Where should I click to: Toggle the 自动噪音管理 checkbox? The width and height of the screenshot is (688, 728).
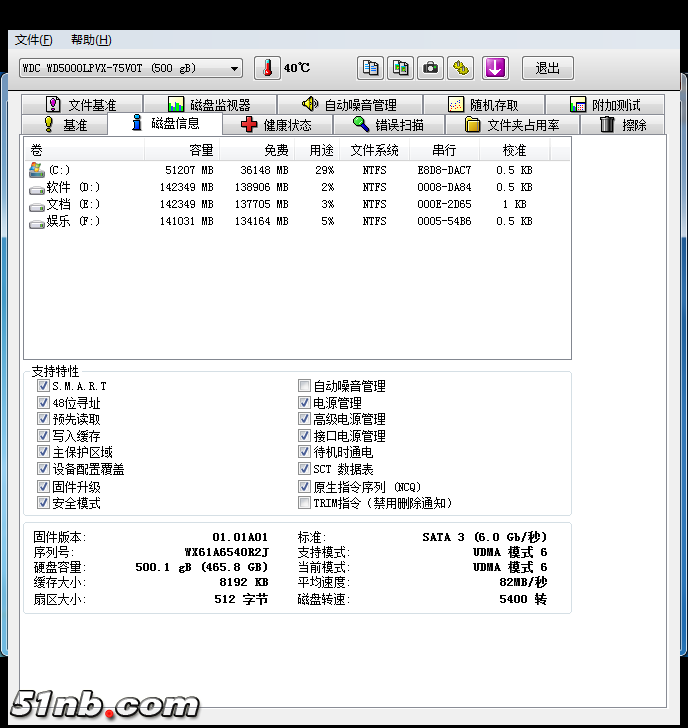(x=305, y=386)
